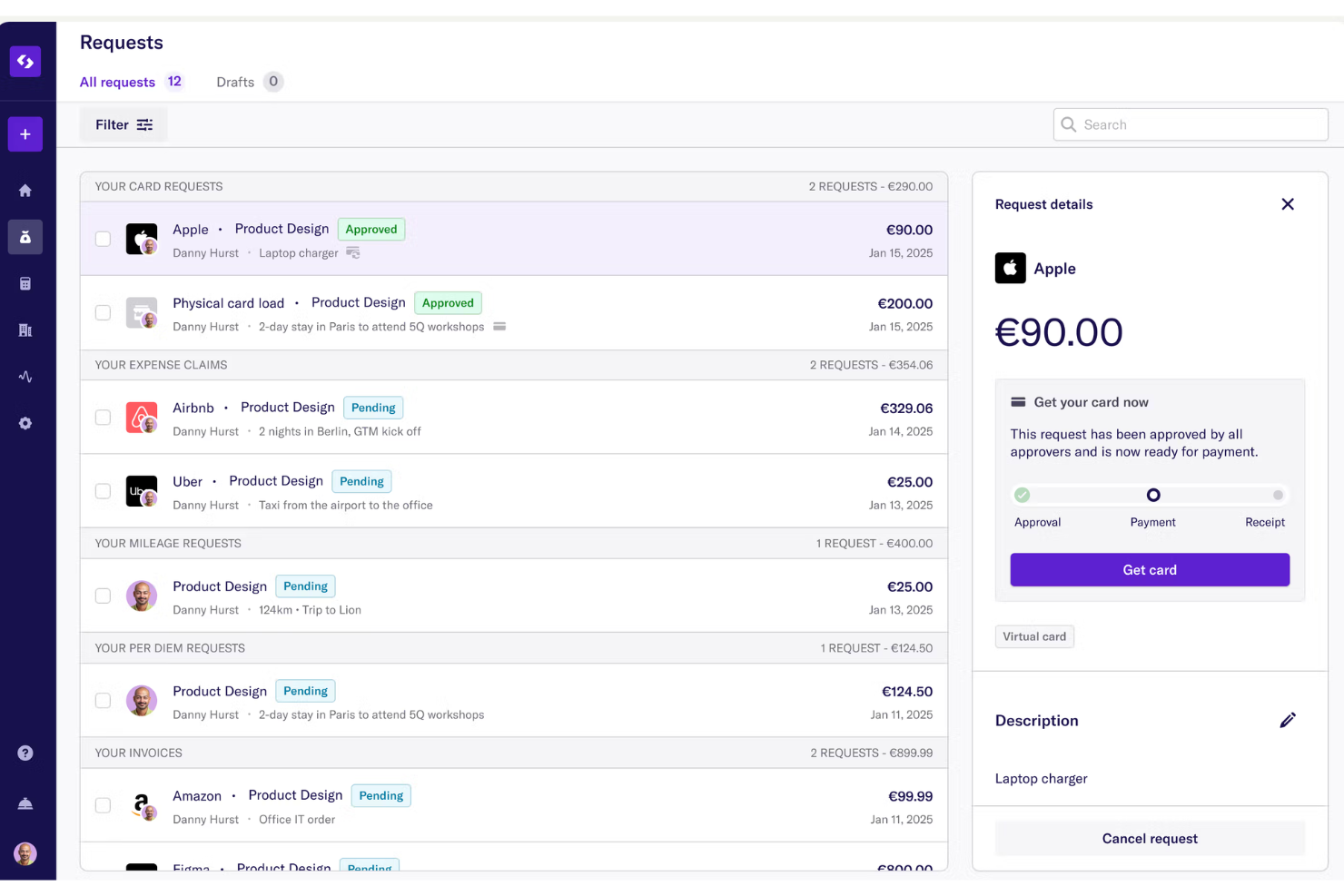The height and width of the screenshot is (896, 1344).
Task: Click the Uber logo icon
Action: (142, 491)
